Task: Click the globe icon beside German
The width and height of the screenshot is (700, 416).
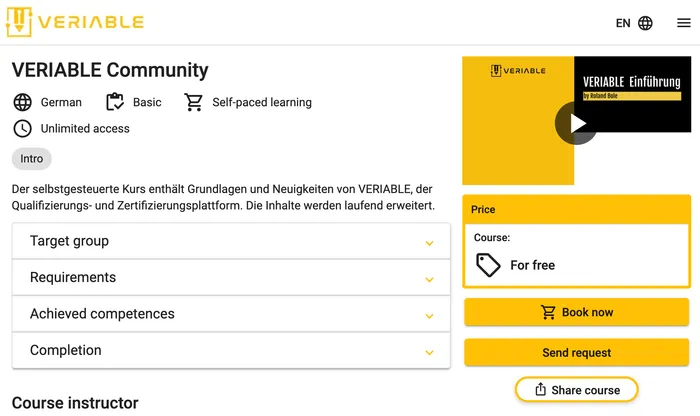Action: tap(22, 102)
